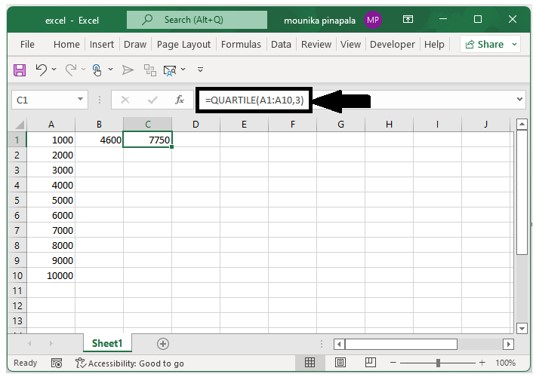Select cell B1 containing 4600
The height and width of the screenshot is (376, 534).
click(x=99, y=140)
